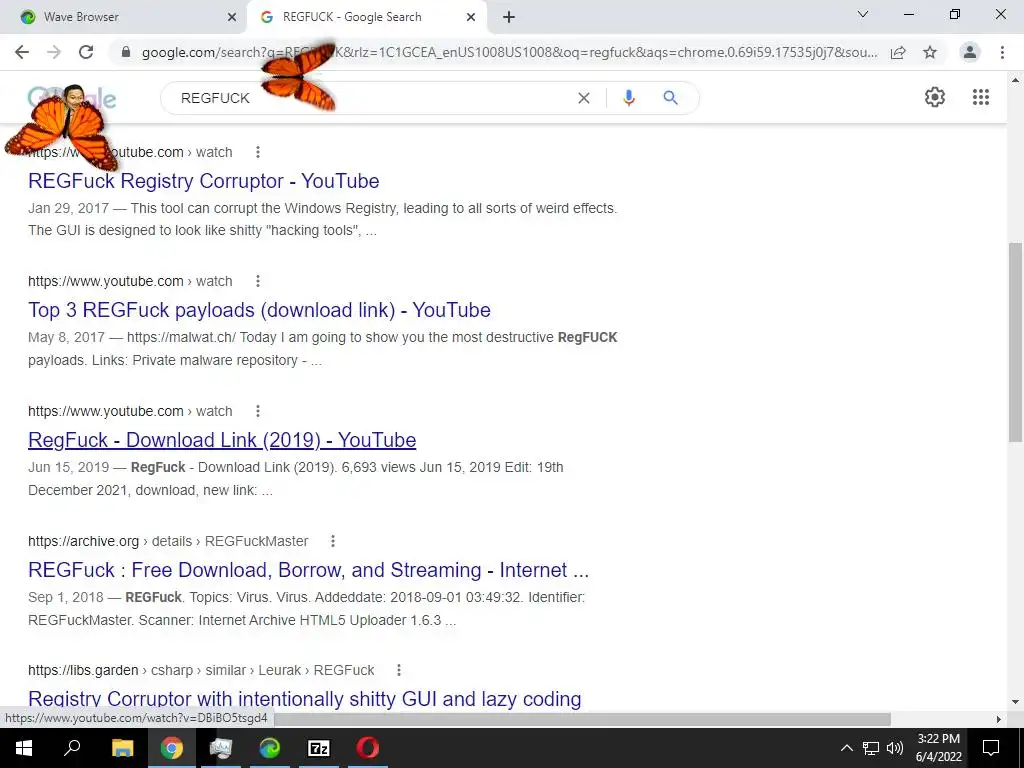
Task: Reload the current page
Action: [86, 52]
